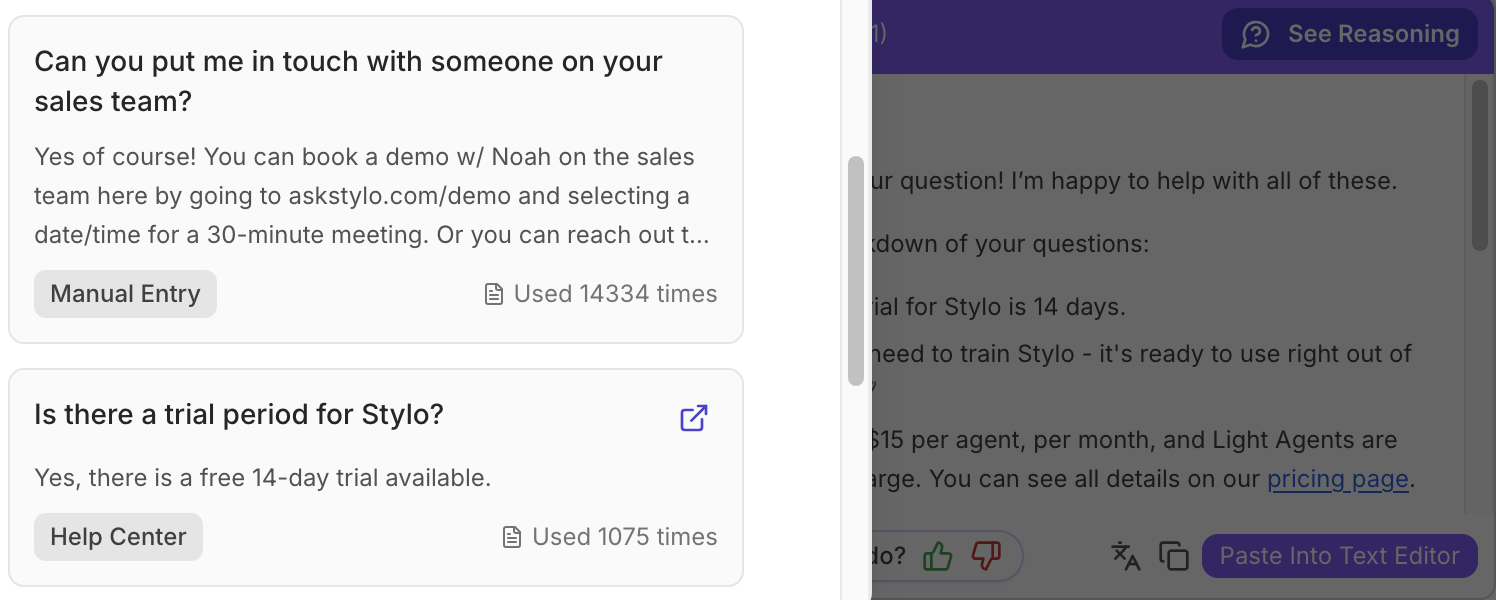
Task: Click the Manual Entry tag
Action: click(125, 294)
